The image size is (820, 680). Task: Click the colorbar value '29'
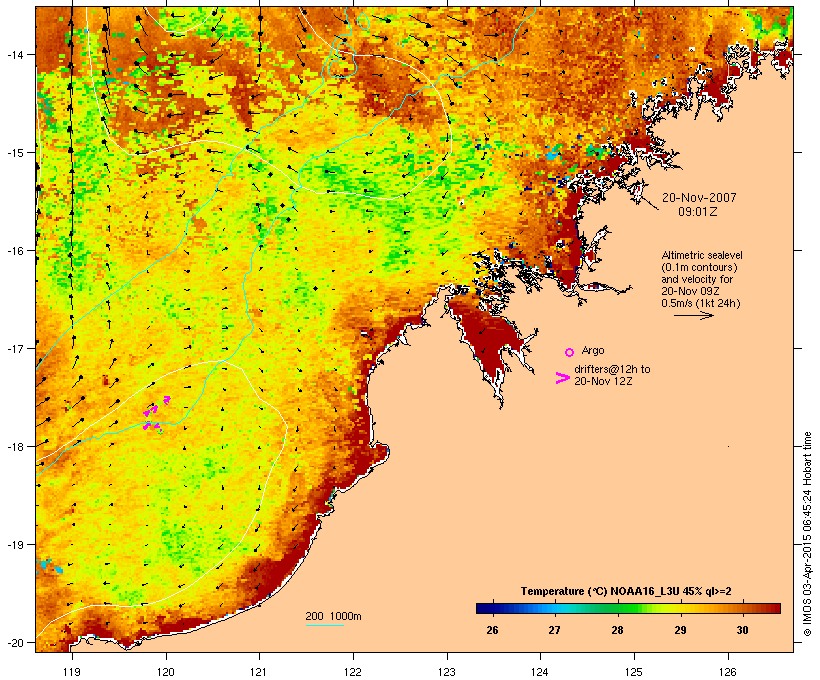point(680,630)
